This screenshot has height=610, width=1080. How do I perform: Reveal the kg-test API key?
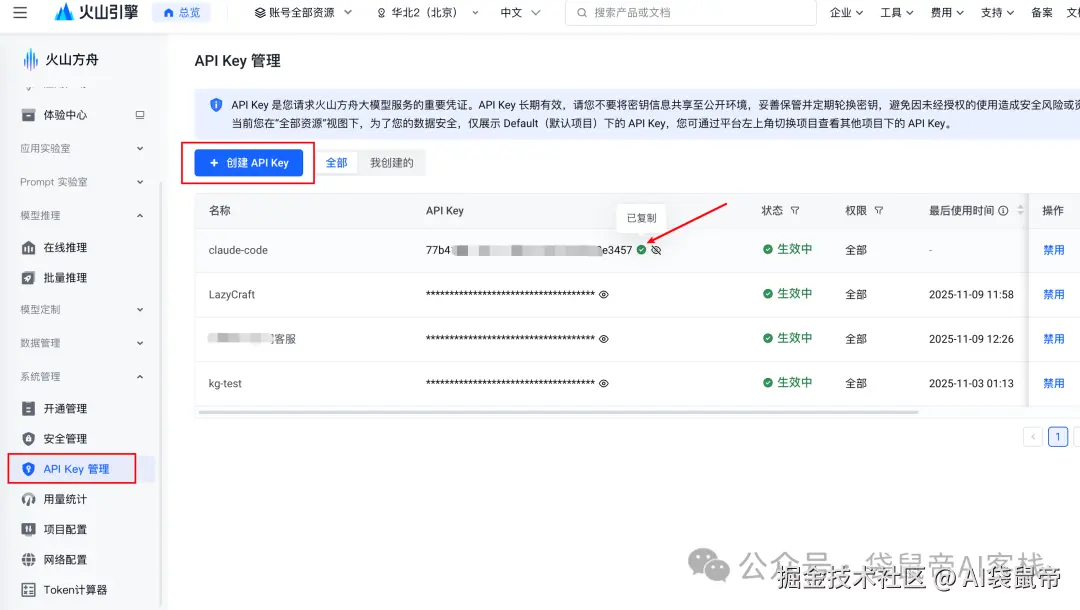pyautogui.click(x=603, y=383)
